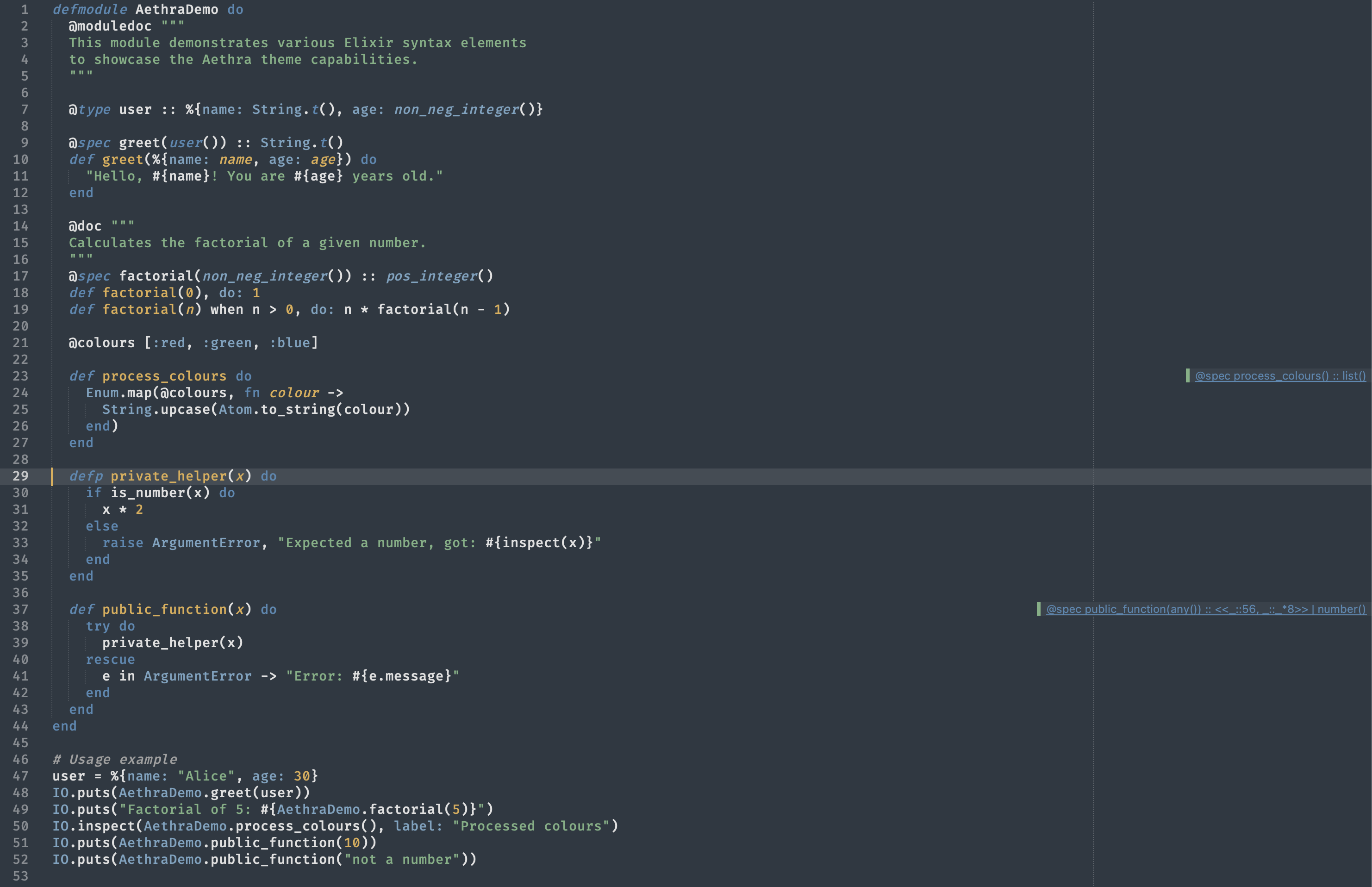The image size is (1372, 887).
Task: Open the @spec public_function(any()) code lens
Action: [x=1206, y=609]
